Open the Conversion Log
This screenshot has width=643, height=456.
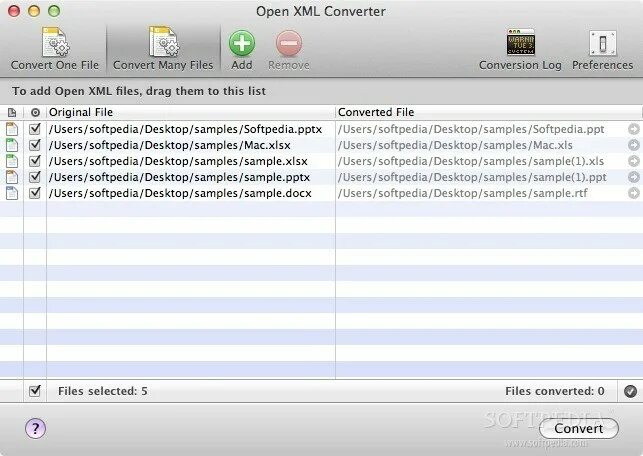coord(520,49)
